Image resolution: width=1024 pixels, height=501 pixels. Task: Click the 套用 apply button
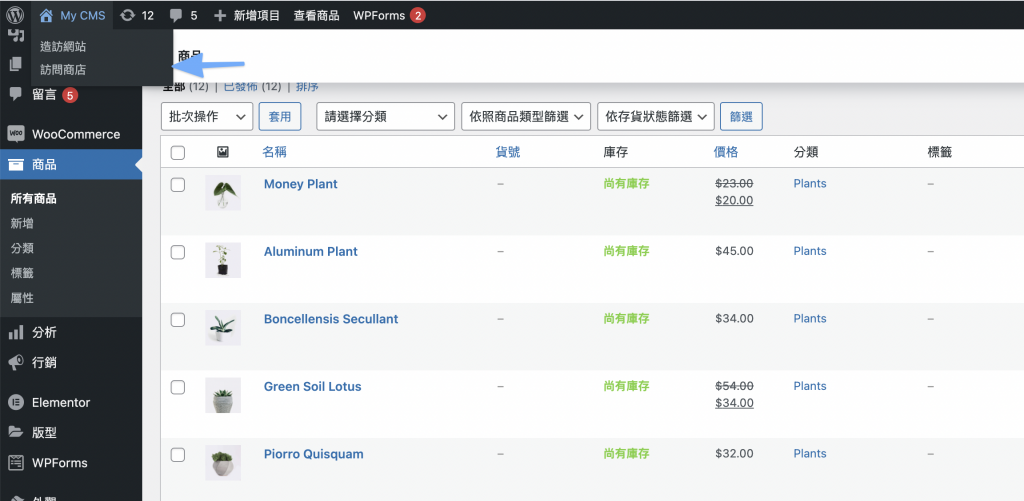pos(280,116)
